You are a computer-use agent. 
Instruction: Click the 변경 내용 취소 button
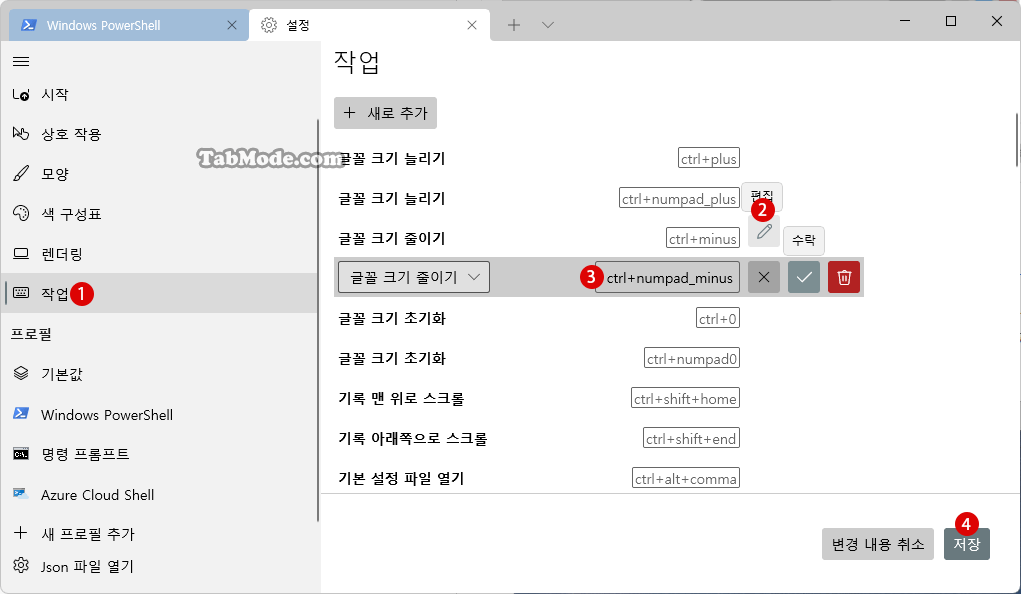(878, 544)
